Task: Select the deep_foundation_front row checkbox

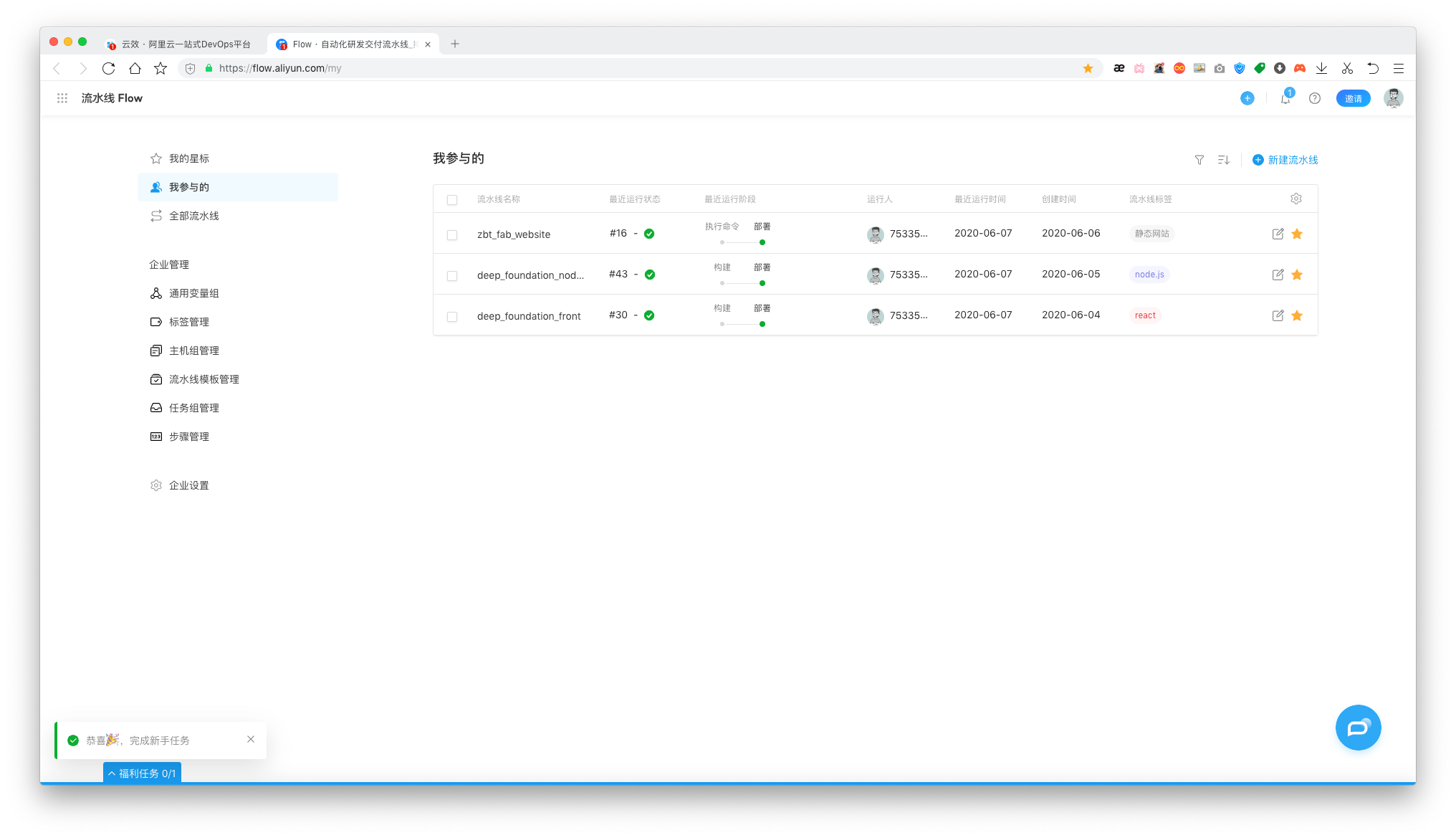Action: tap(452, 317)
